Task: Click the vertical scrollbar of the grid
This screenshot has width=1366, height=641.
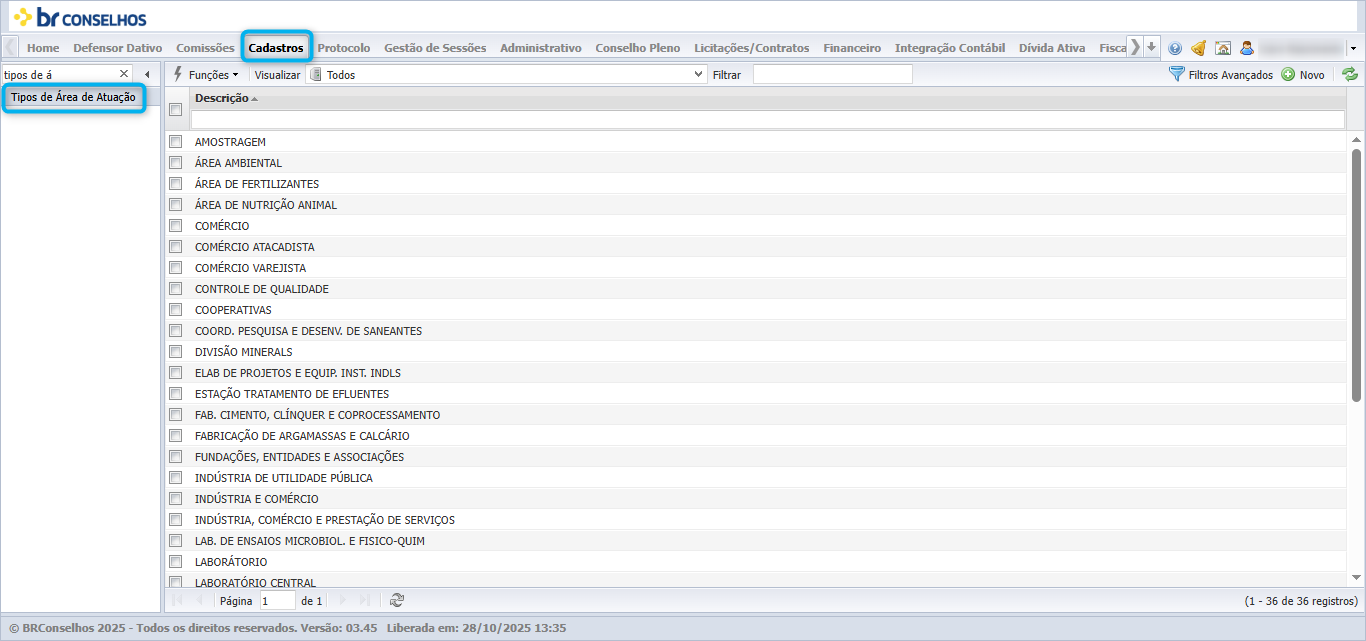Action: point(1356,275)
